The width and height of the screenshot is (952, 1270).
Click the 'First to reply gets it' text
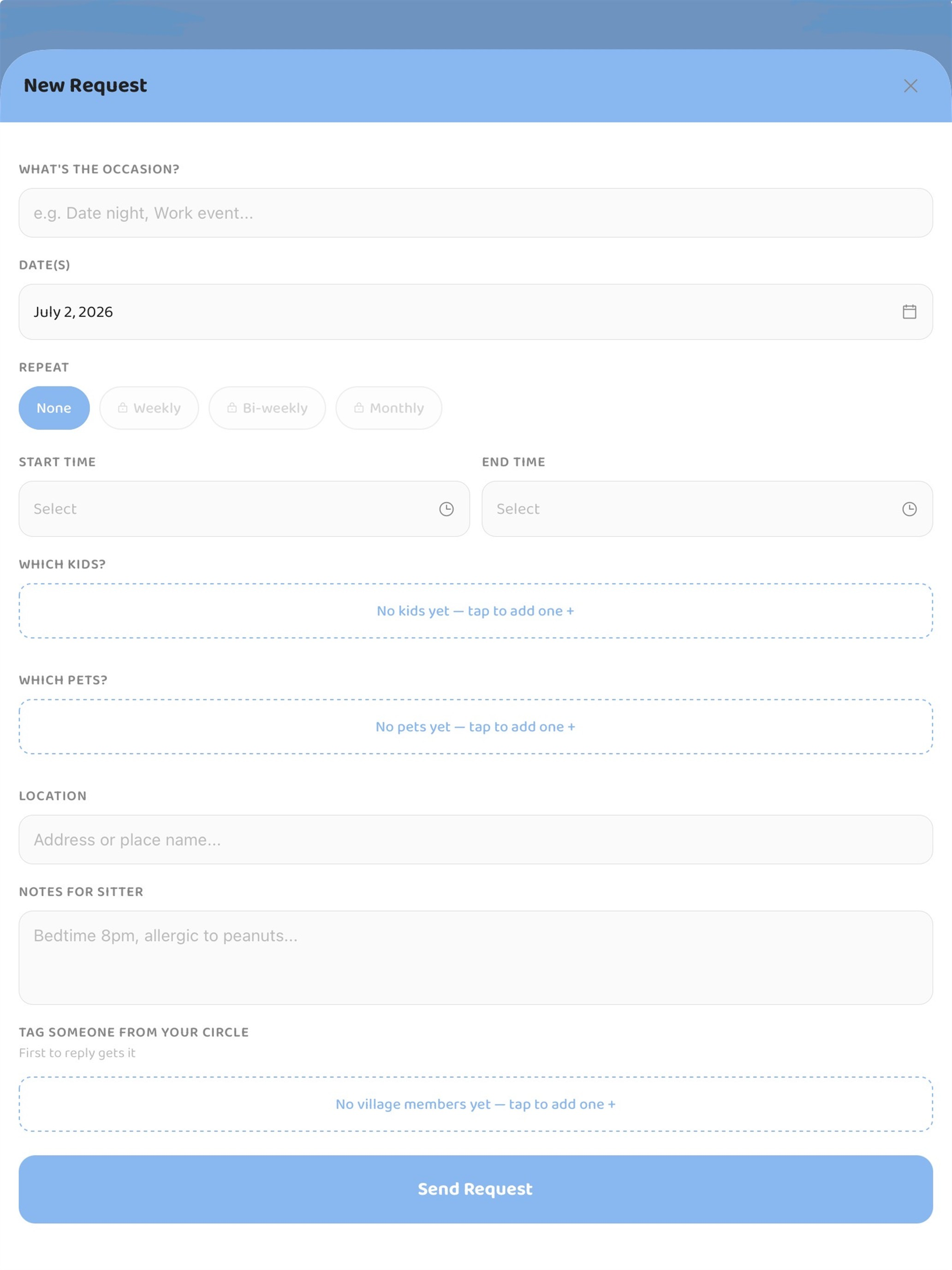pos(77,1053)
